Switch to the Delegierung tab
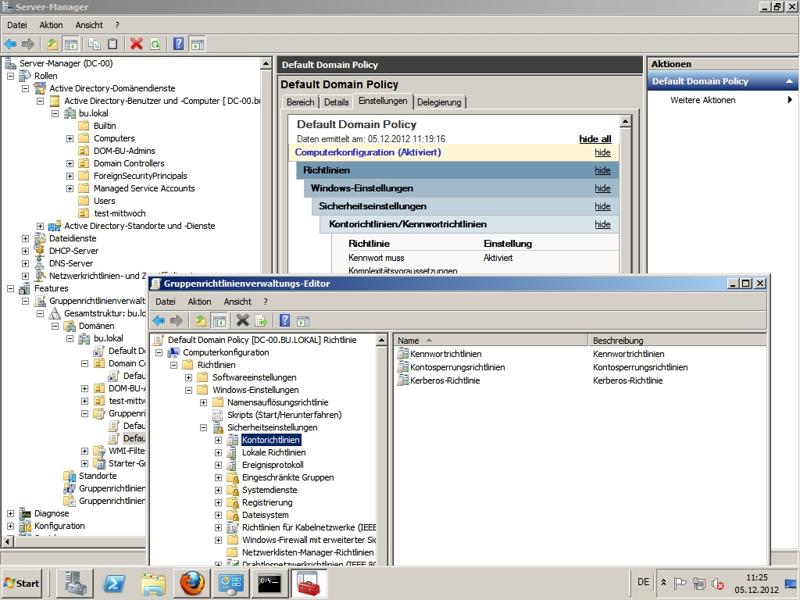The image size is (800, 600). (439, 102)
